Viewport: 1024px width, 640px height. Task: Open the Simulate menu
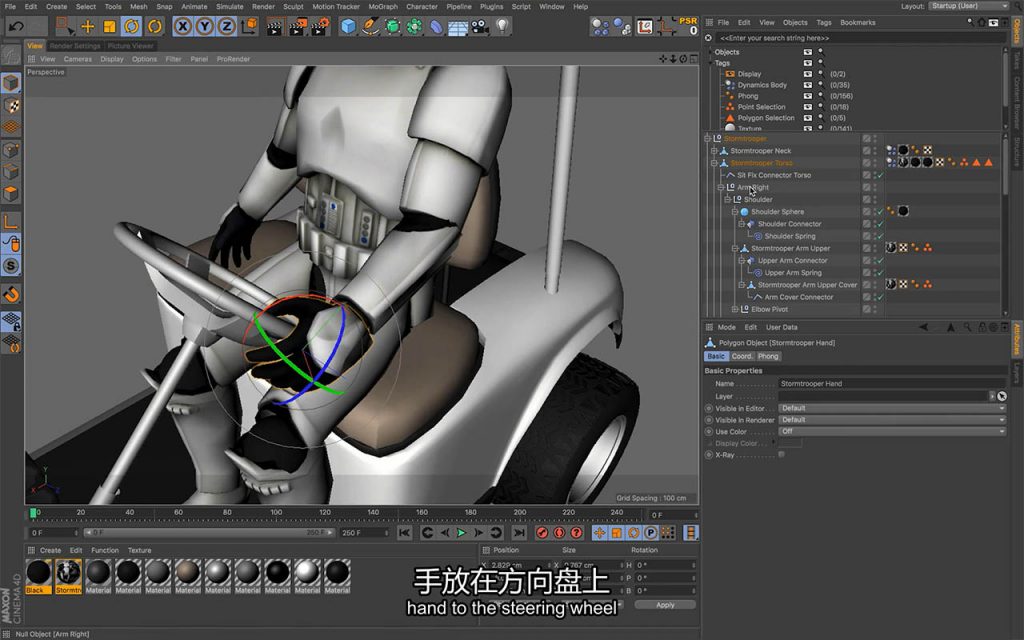pos(229,7)
